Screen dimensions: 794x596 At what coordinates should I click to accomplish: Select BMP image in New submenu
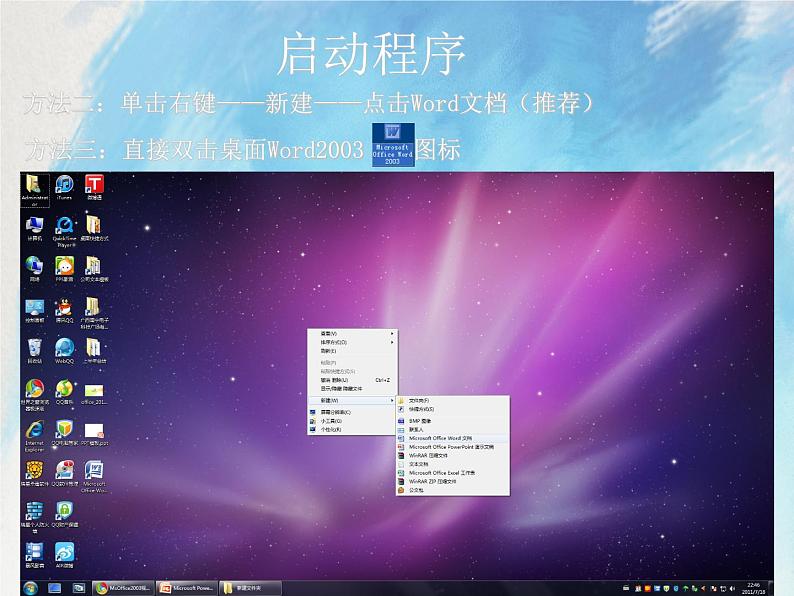tap(453, 421)
